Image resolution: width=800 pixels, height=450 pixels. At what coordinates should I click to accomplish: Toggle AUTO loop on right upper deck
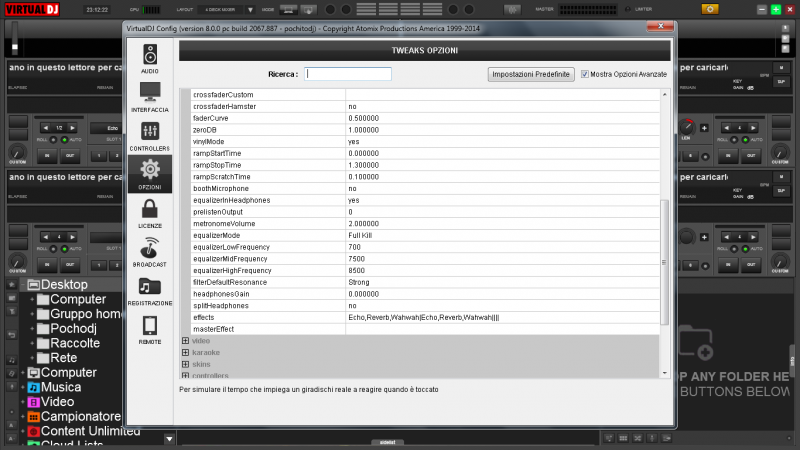[745, 140]
